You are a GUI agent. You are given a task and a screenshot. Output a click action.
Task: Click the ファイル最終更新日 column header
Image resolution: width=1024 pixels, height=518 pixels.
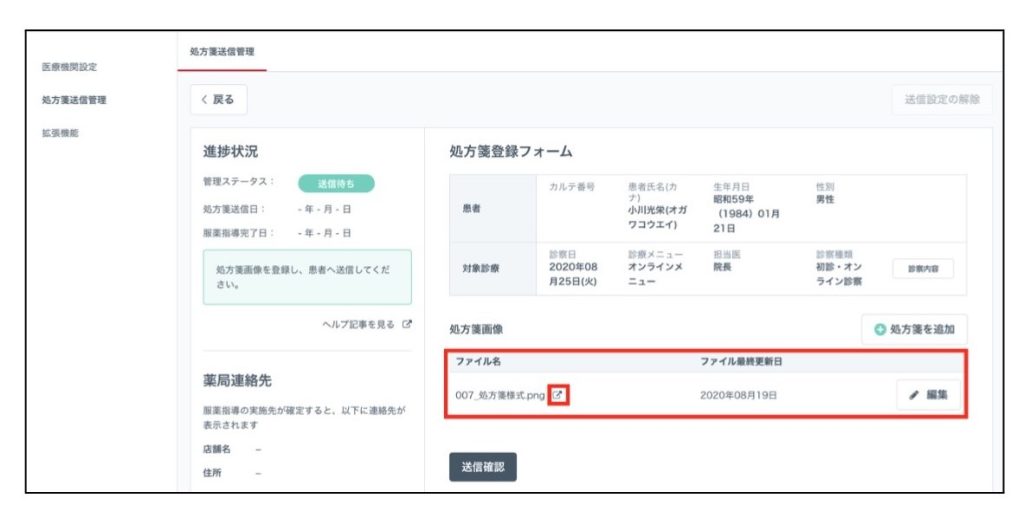[x=747, y=360]
